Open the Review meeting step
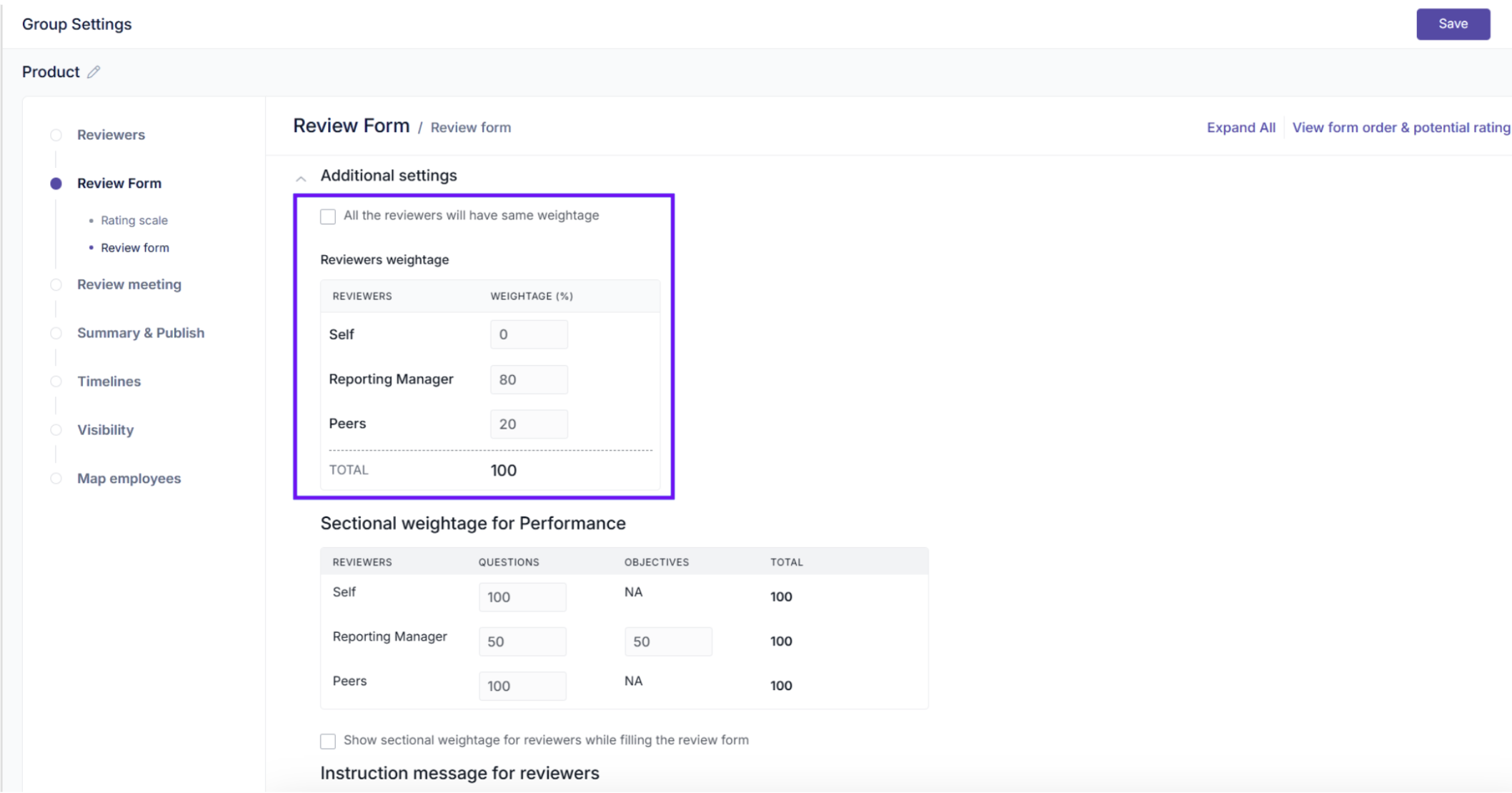The height and width of the screenshot is (793, 1512). click(x=129, y=284)
